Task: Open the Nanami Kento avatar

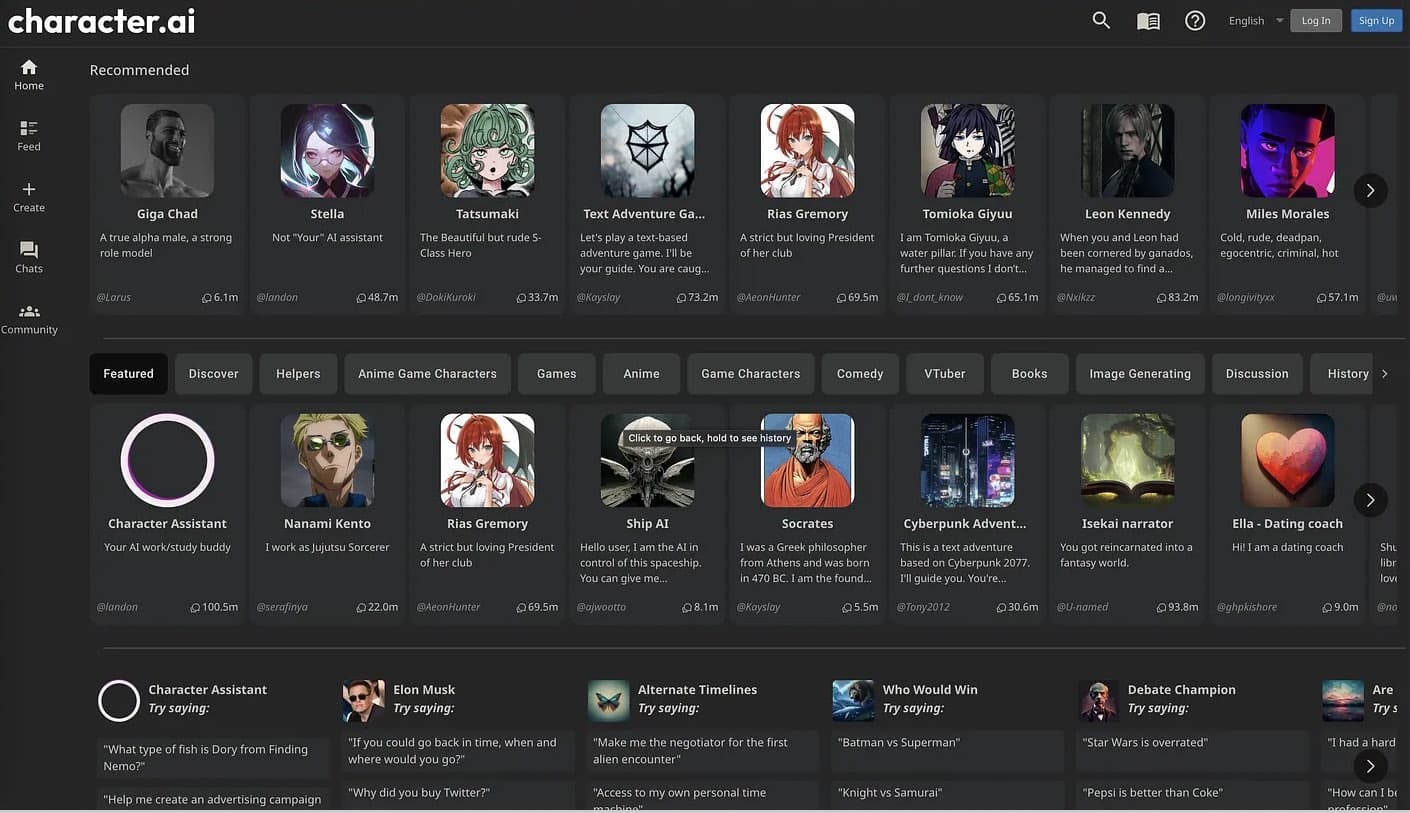Action: [x=327, y=460]
